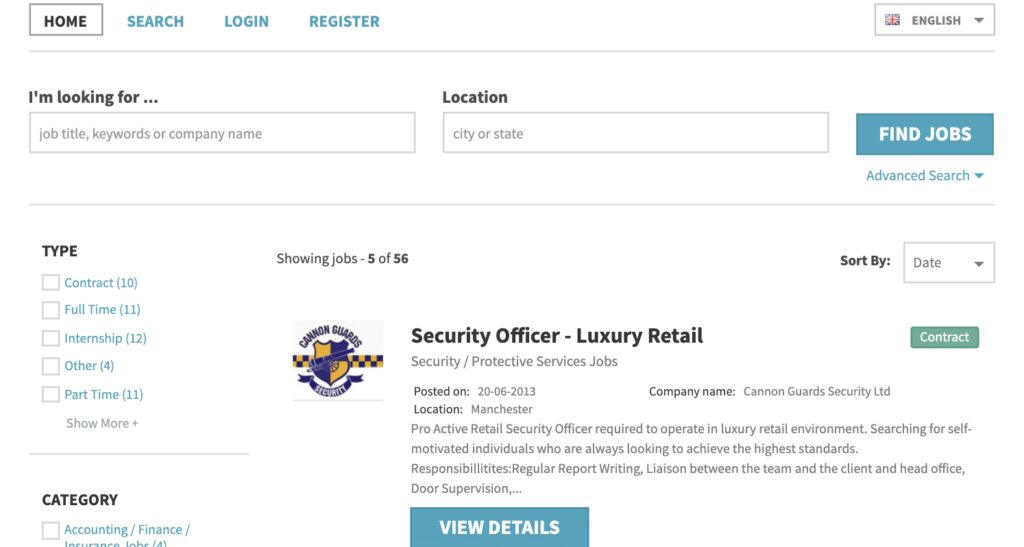
Task: Click View Details for Security Officer
Action: point(499,527)
